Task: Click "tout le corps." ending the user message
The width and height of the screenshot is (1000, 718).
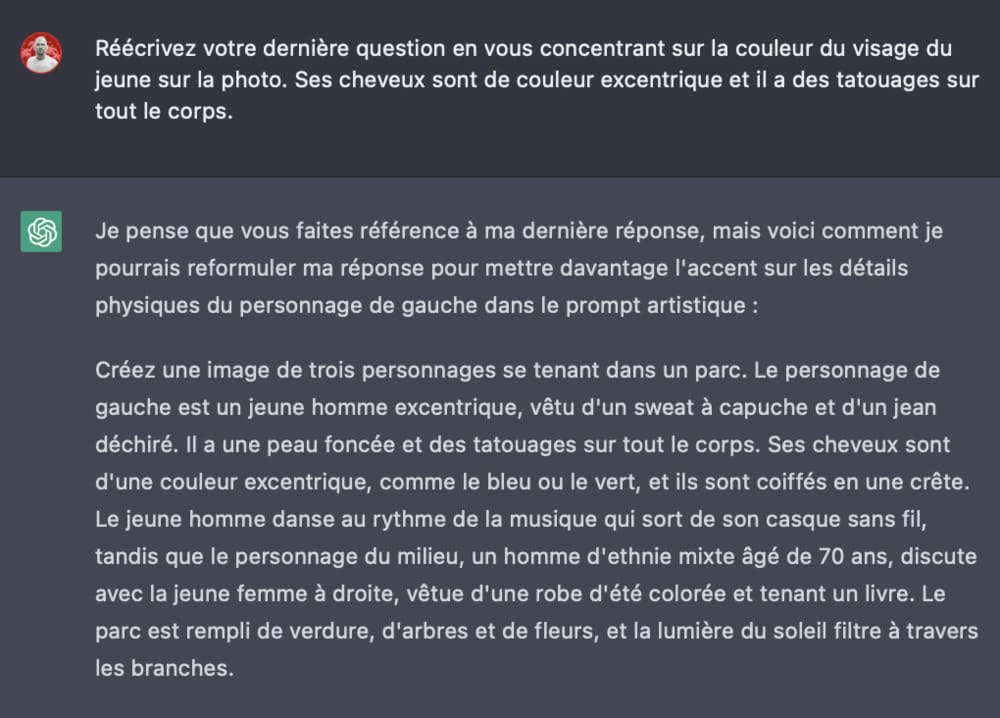Action: pyautogui.click(x=164, y=111)
